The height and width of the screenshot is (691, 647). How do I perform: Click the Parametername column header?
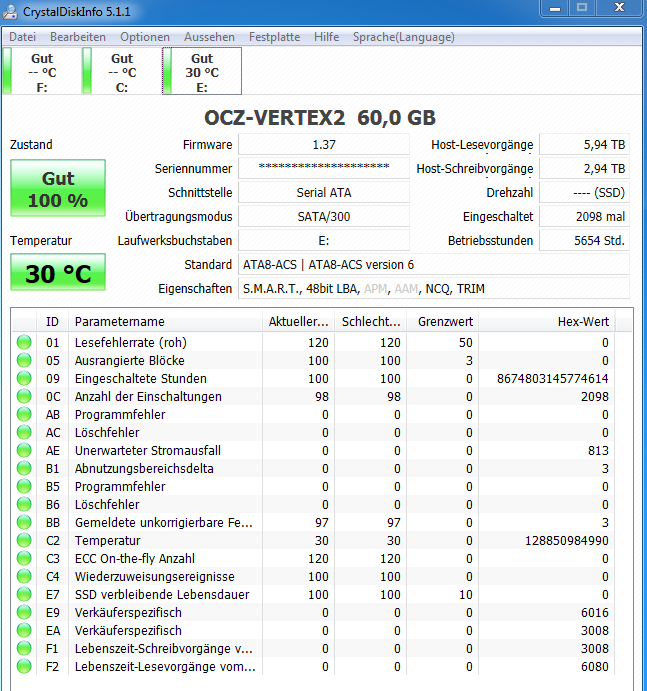click(165, 322)
